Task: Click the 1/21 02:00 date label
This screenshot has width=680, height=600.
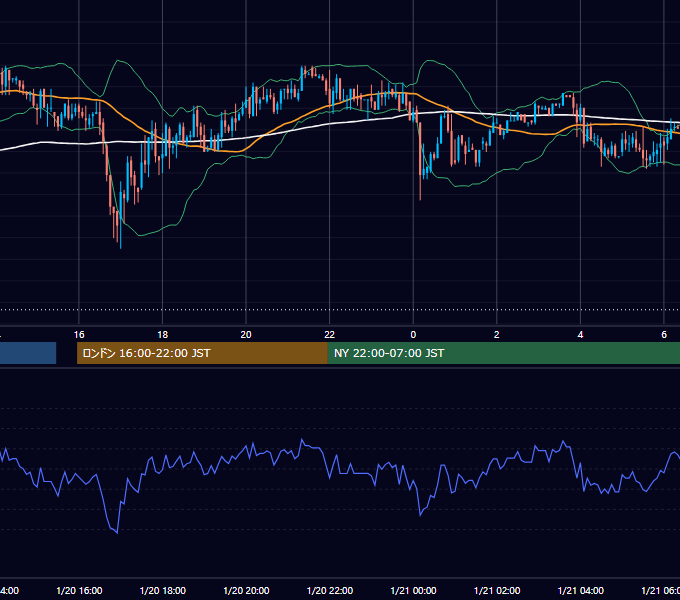Action: (x=497, y=590)
